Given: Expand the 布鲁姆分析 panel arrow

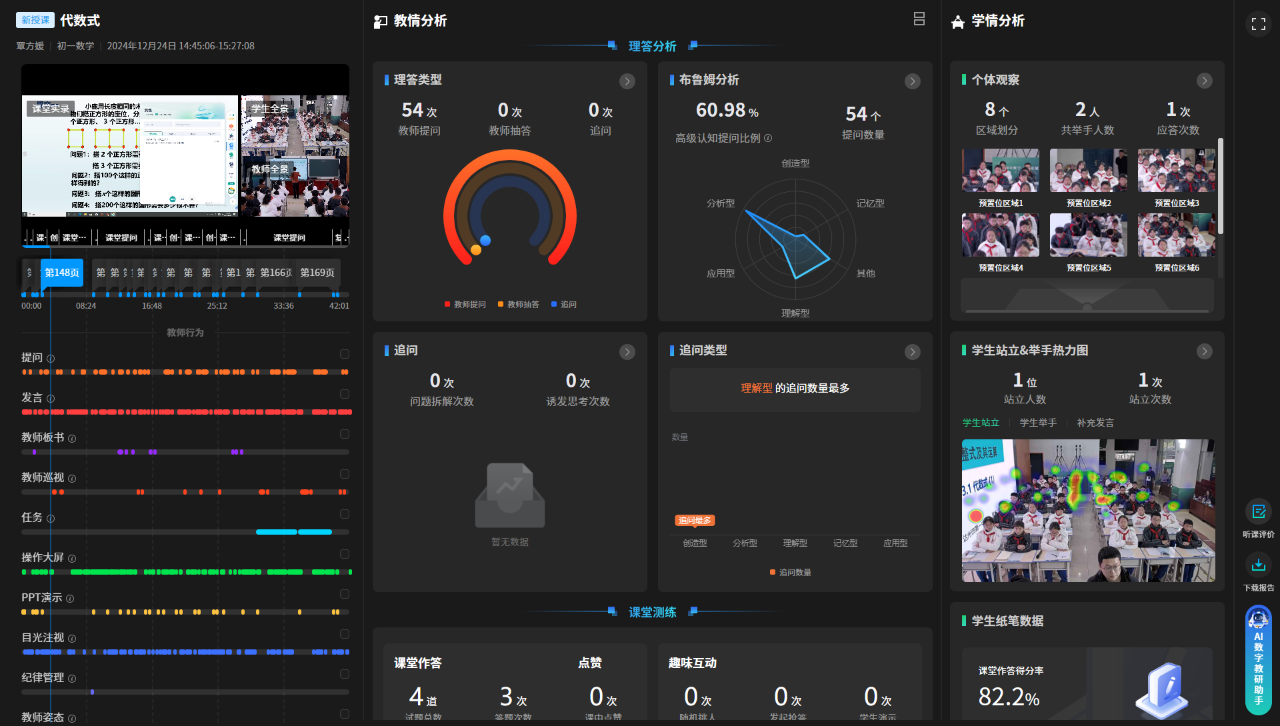Looking at the screenshot, I should (912, 81).
